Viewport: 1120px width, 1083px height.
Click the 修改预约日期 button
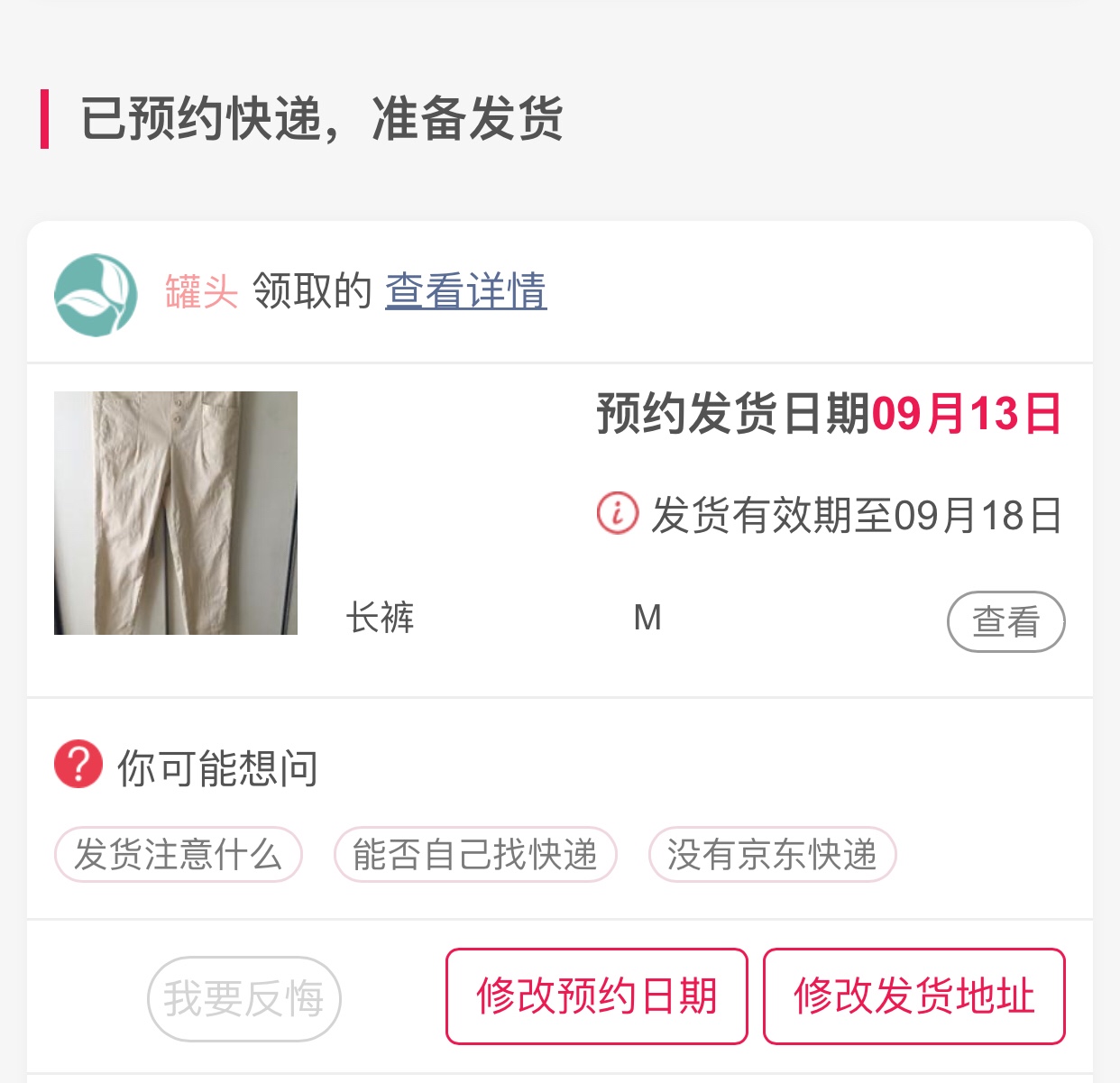(x=597, y=996)
